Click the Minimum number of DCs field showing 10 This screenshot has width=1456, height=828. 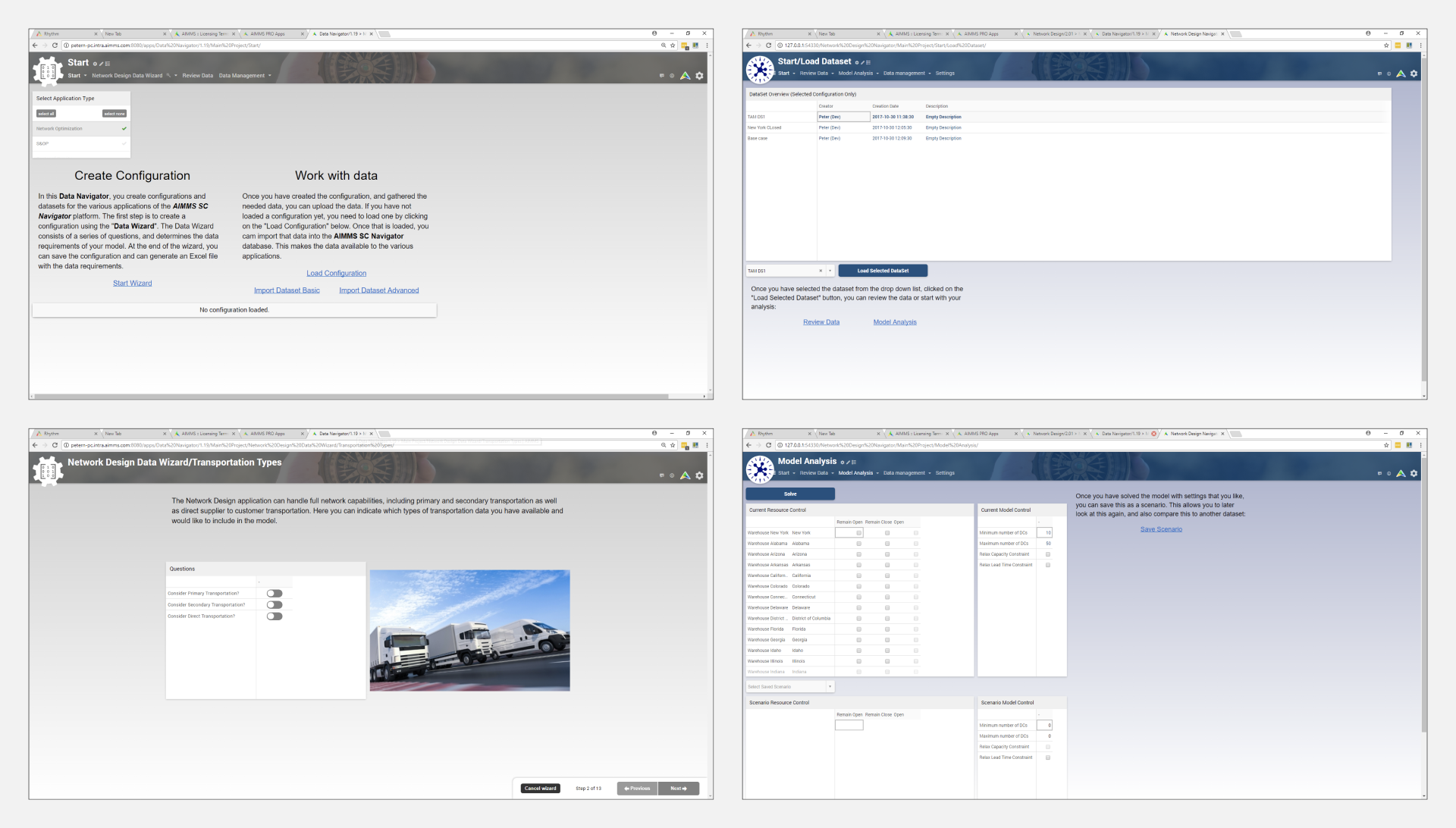(1044, 533)
